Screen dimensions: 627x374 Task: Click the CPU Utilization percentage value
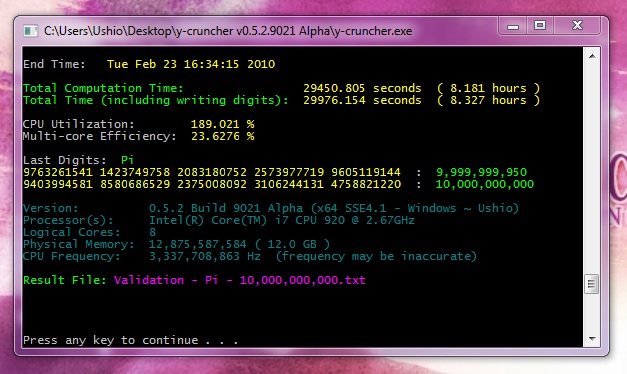click(x=222, y=124)
